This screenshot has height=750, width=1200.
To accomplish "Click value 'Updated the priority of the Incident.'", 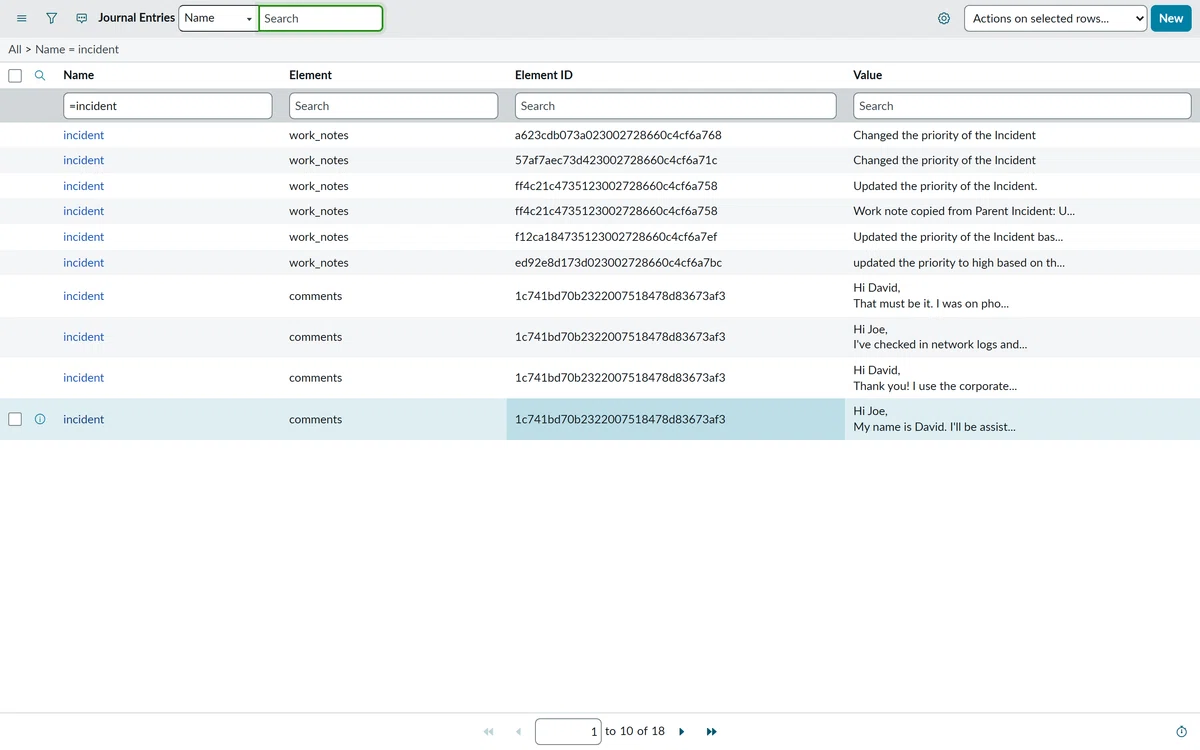I will (945, 186).
